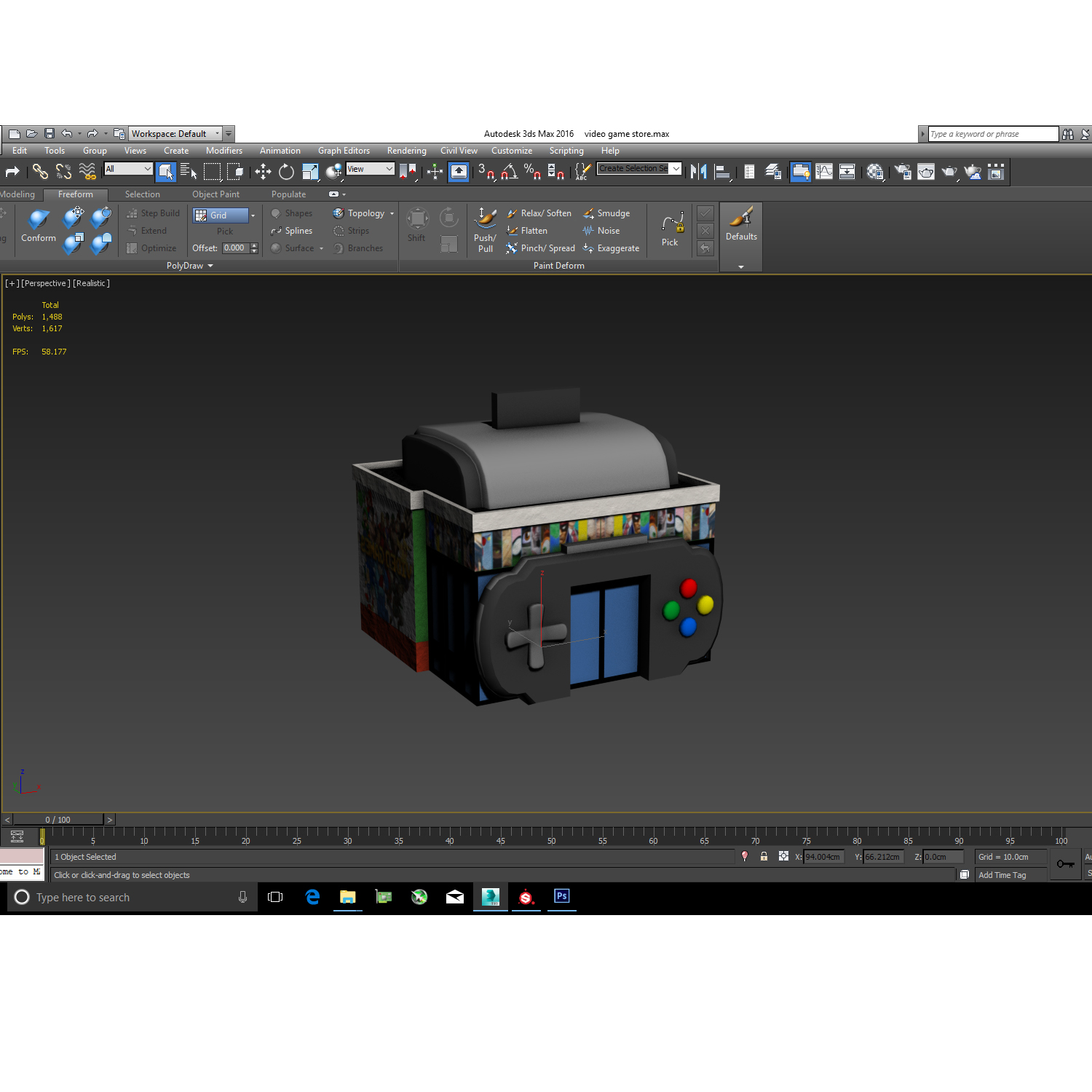Edit the Offset value field in PolyDraw

(x=237, y=248)
